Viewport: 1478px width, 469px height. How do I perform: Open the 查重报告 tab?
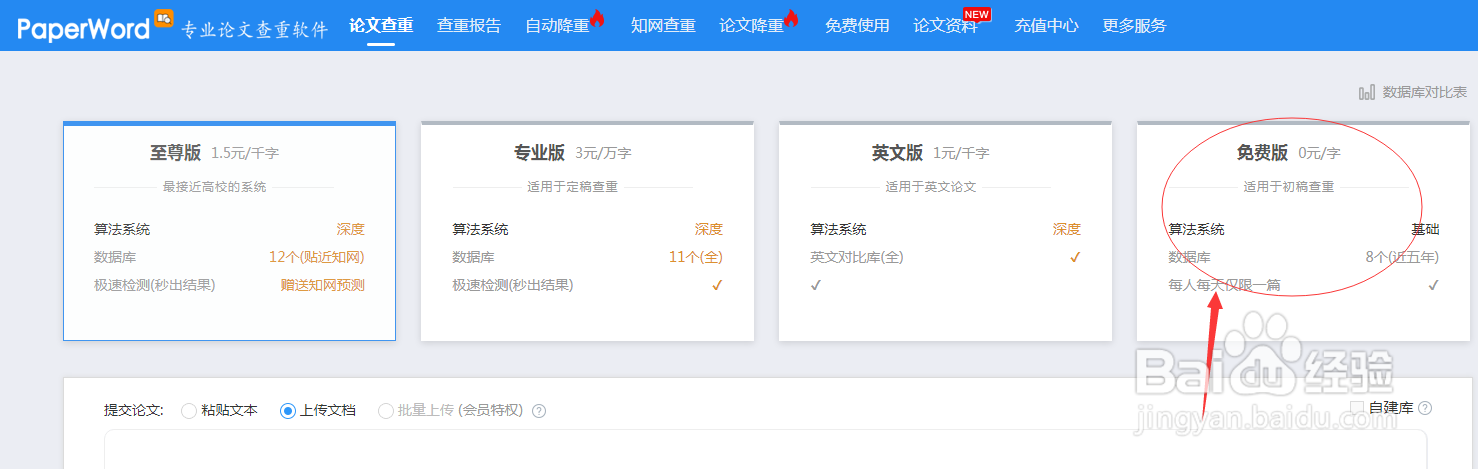(469, 25)
